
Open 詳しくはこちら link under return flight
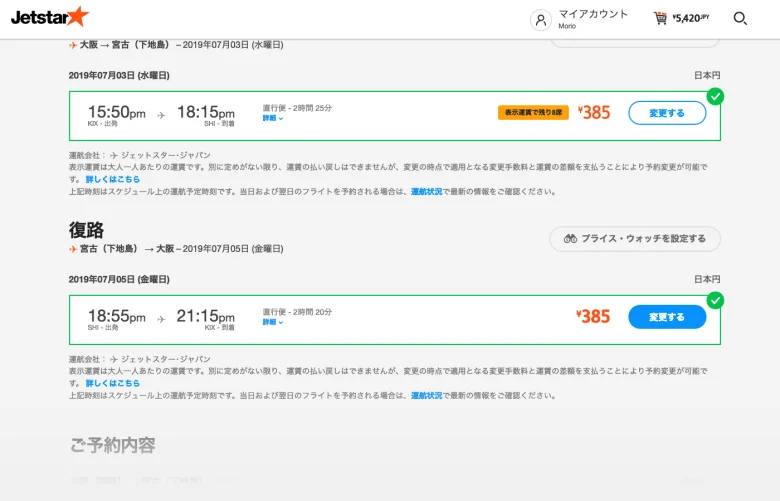pos(113,383)
